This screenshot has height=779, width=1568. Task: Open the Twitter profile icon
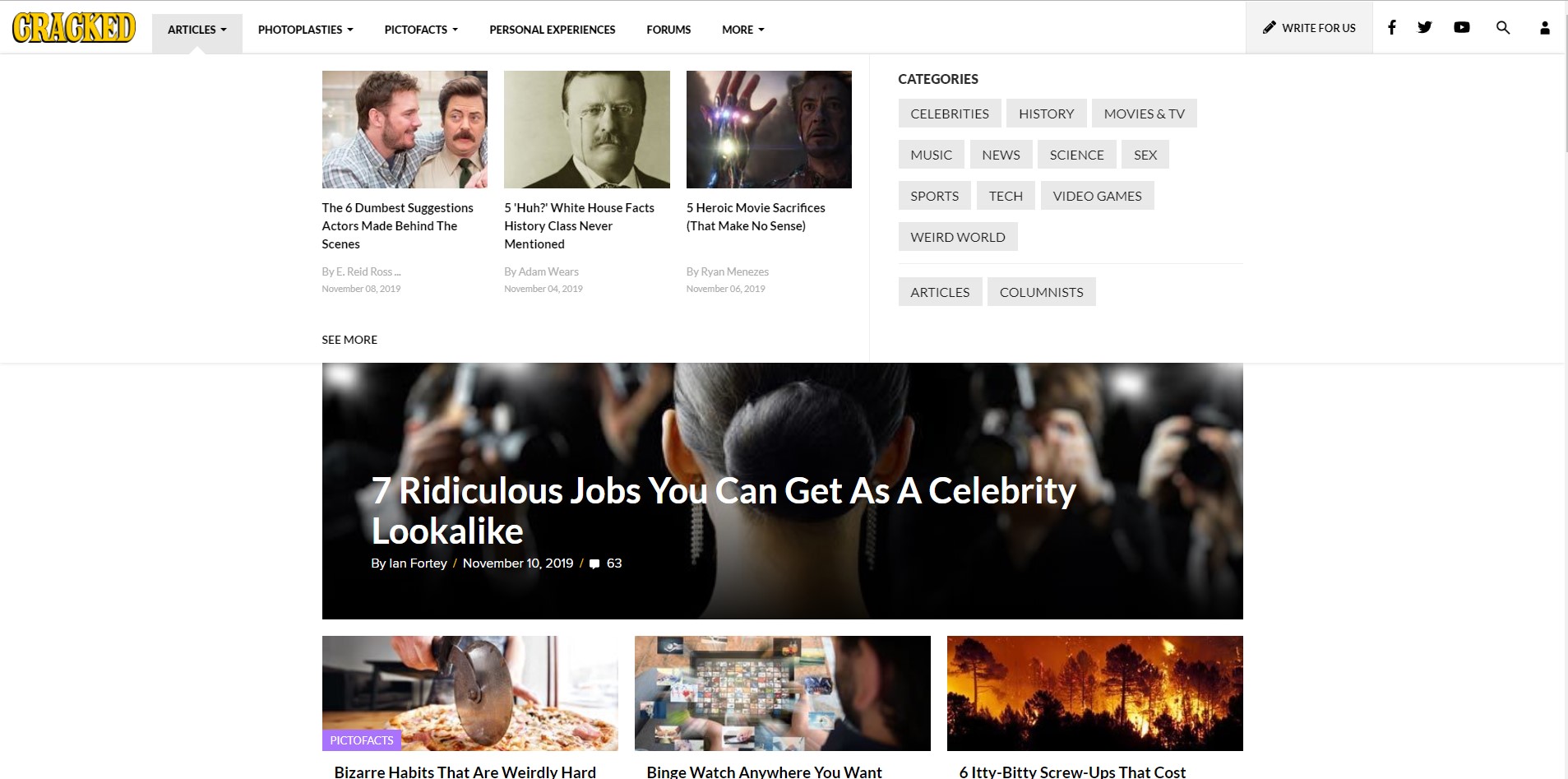tap(1425, 27)
